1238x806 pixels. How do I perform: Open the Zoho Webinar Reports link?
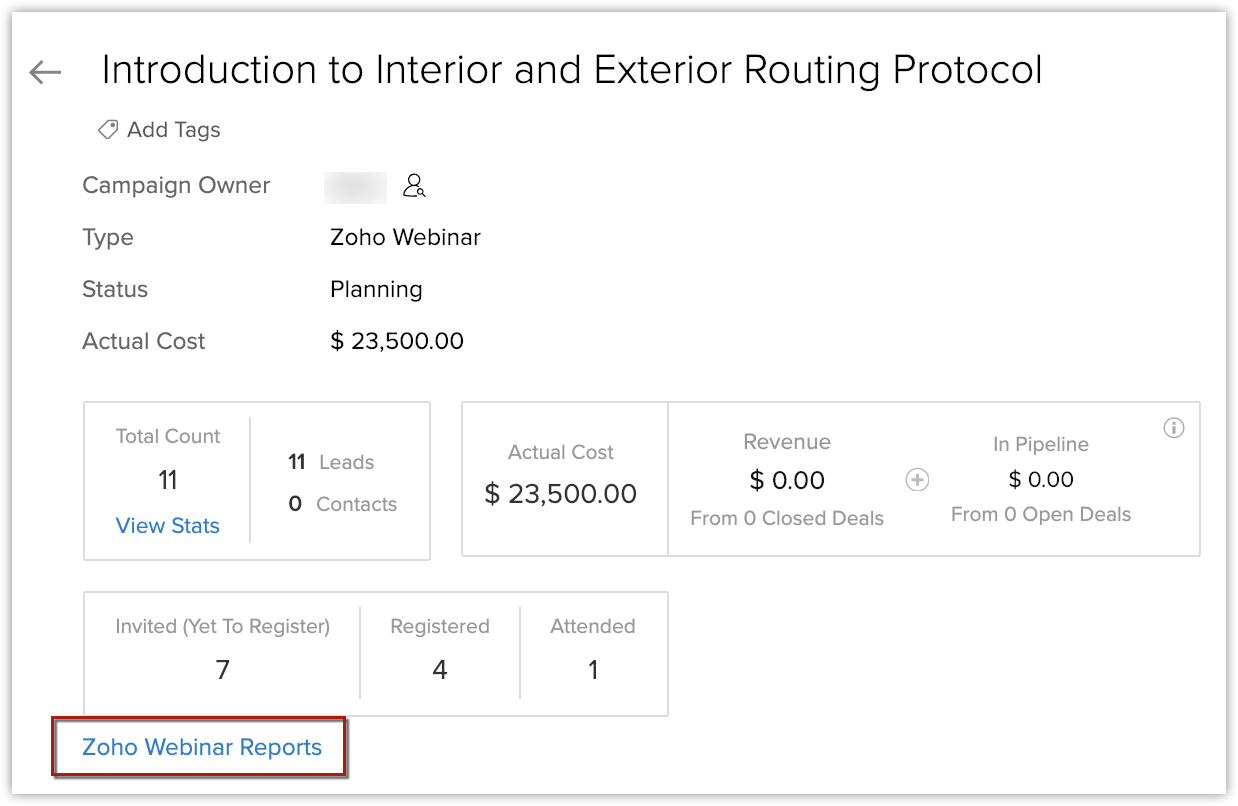click(202, 747)
